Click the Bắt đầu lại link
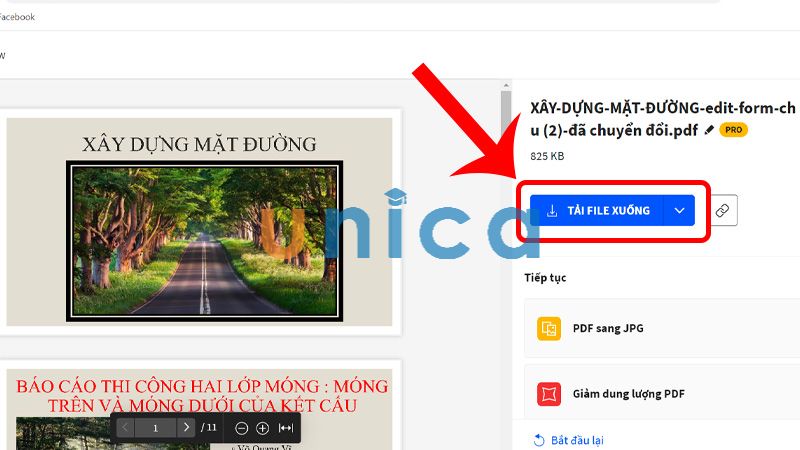Viewport: 800px width, 450px height. coord(576,440)
